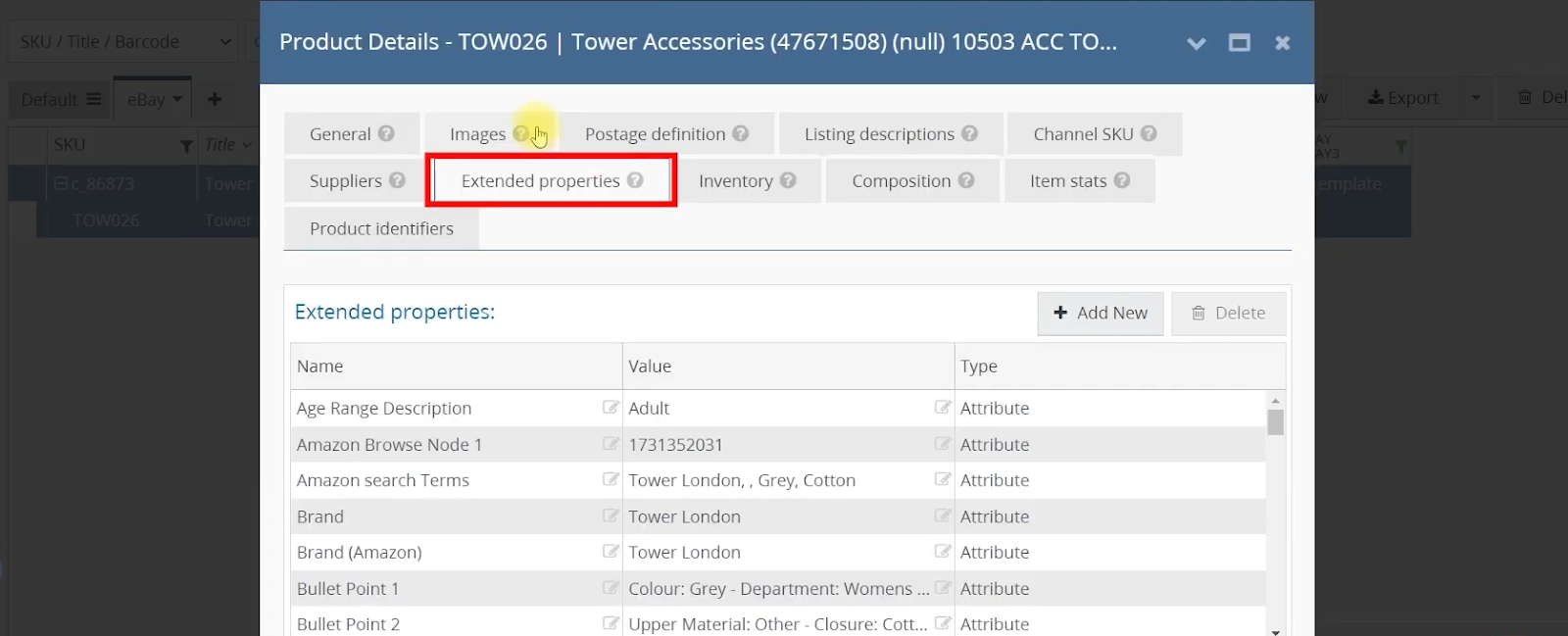Screen dimensions: 1568x636
Task: Edit Amazon Browse Node 1 value icon
Action: point(943,444)
